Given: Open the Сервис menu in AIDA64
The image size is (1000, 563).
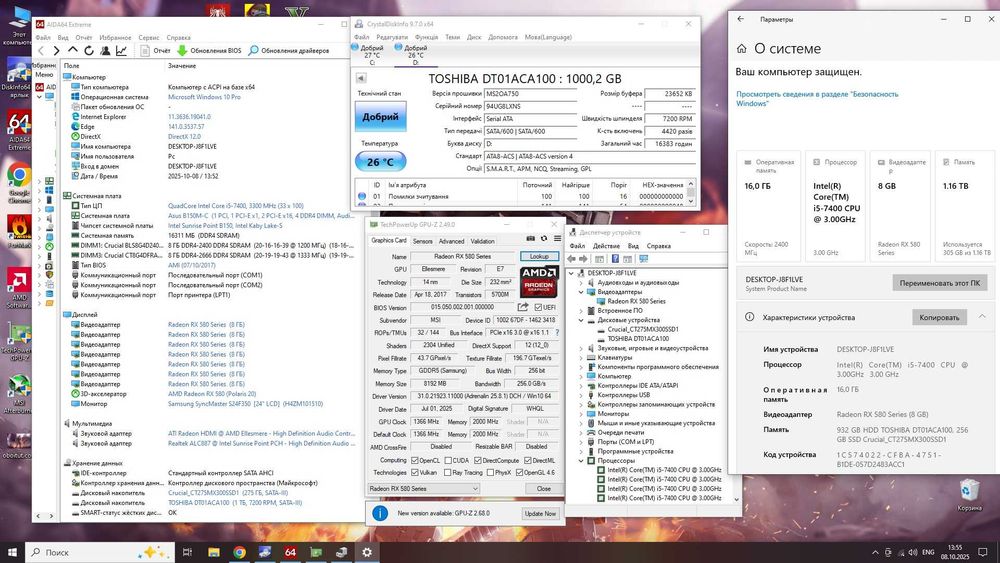Looking at the screenshot, I should pos(149,38).
